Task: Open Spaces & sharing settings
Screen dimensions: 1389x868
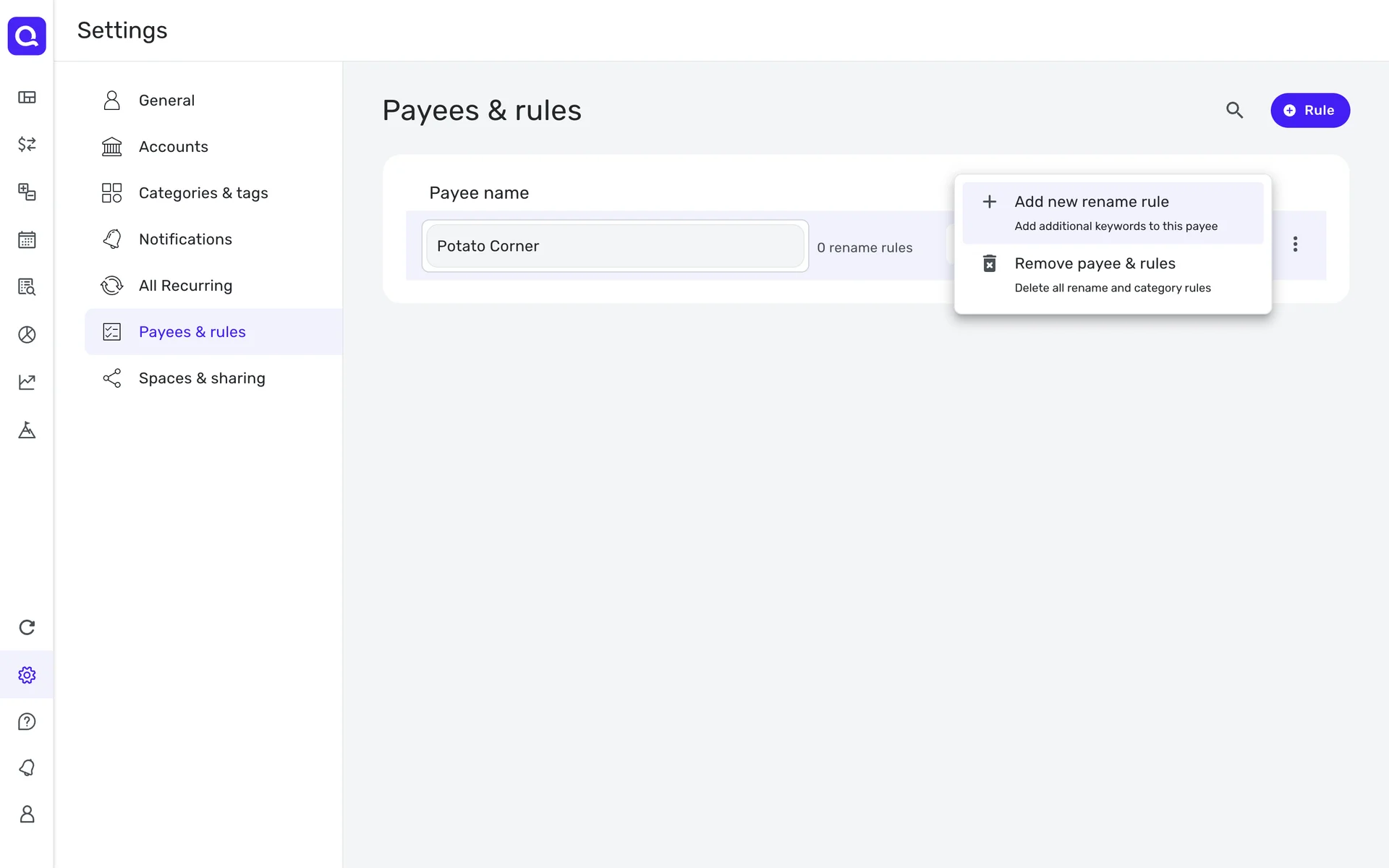Action: [x=201, y=378]
